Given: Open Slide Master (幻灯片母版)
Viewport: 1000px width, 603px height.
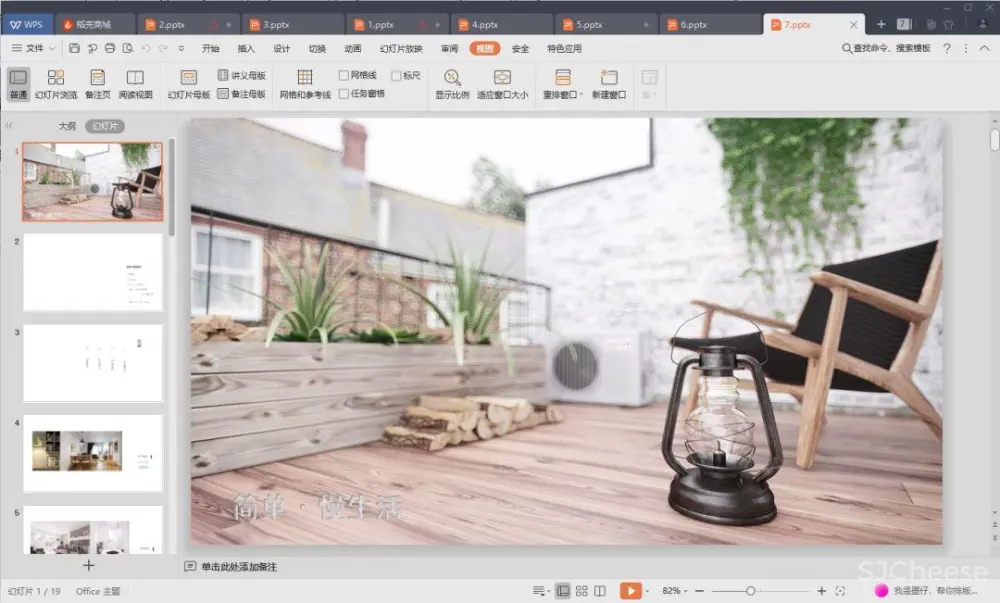Looking at the screenshot, I should (x=188, y=84).
